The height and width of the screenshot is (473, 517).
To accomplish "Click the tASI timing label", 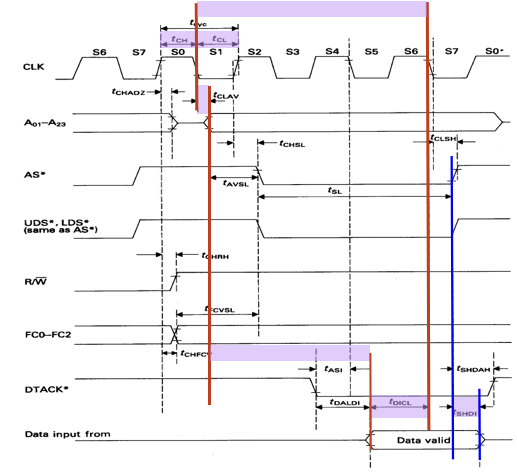I will (x=333, y=369).
